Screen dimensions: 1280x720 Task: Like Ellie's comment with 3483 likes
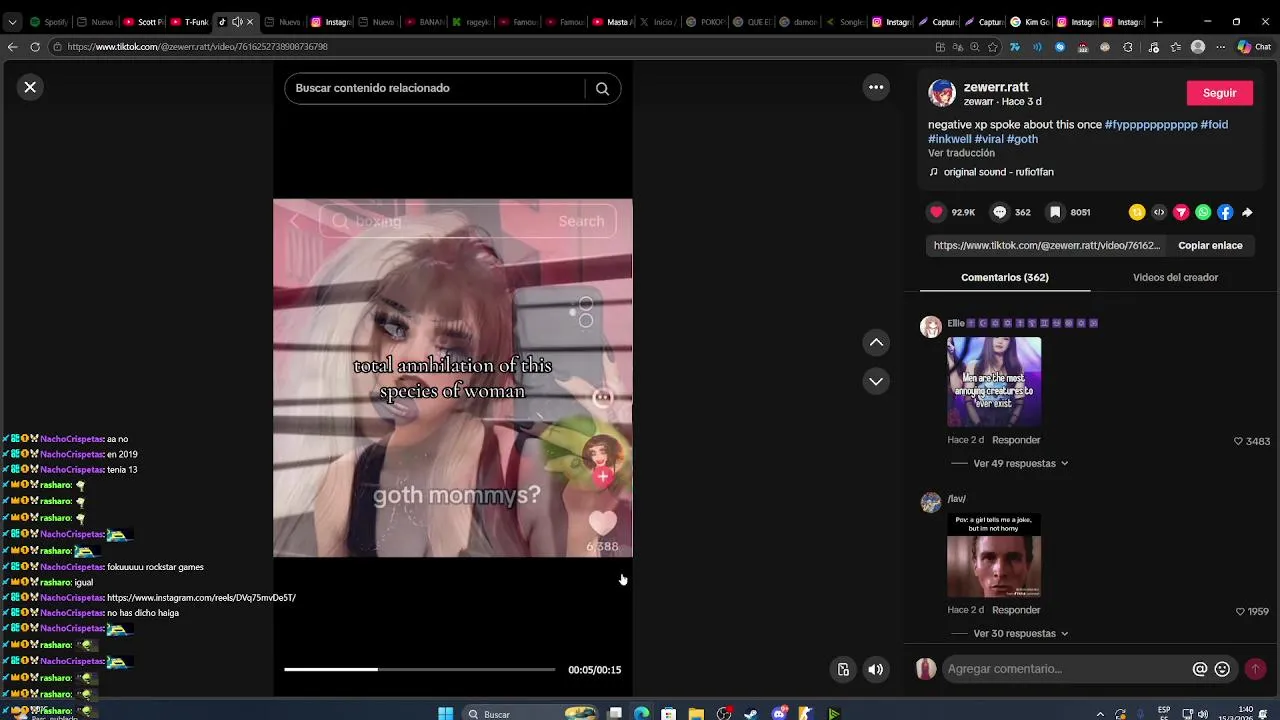(x=1238, y=441)
